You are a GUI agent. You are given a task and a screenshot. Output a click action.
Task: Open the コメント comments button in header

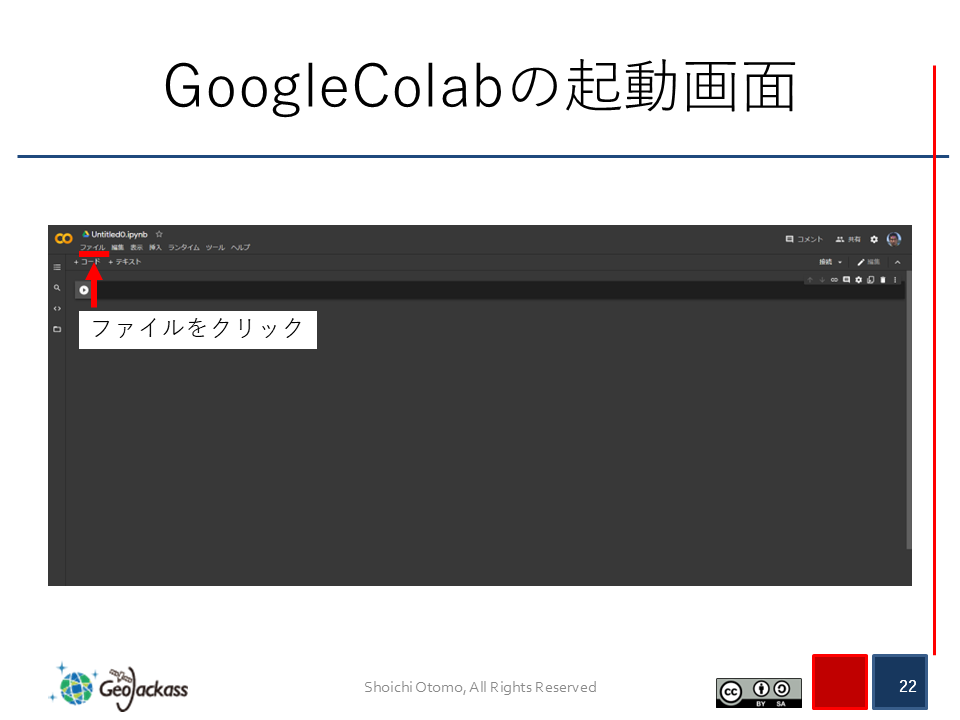(x=804, y=240)
